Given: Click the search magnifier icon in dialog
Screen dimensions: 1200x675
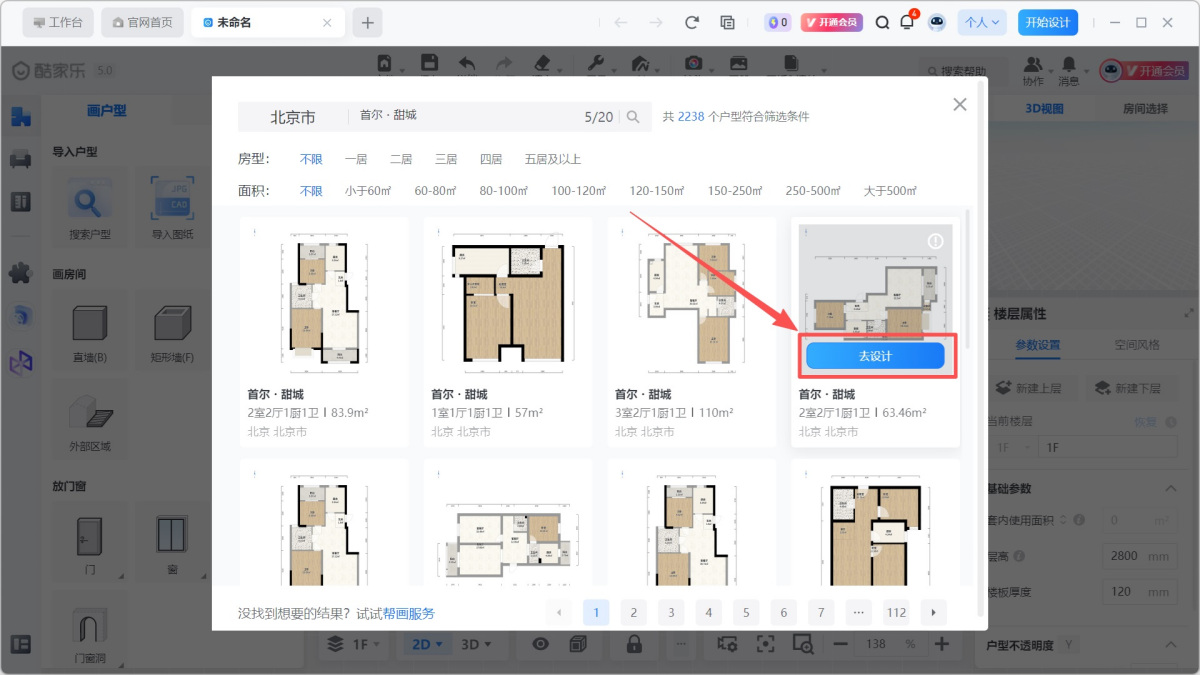Looking at the screenshot, I should [633, 117].
